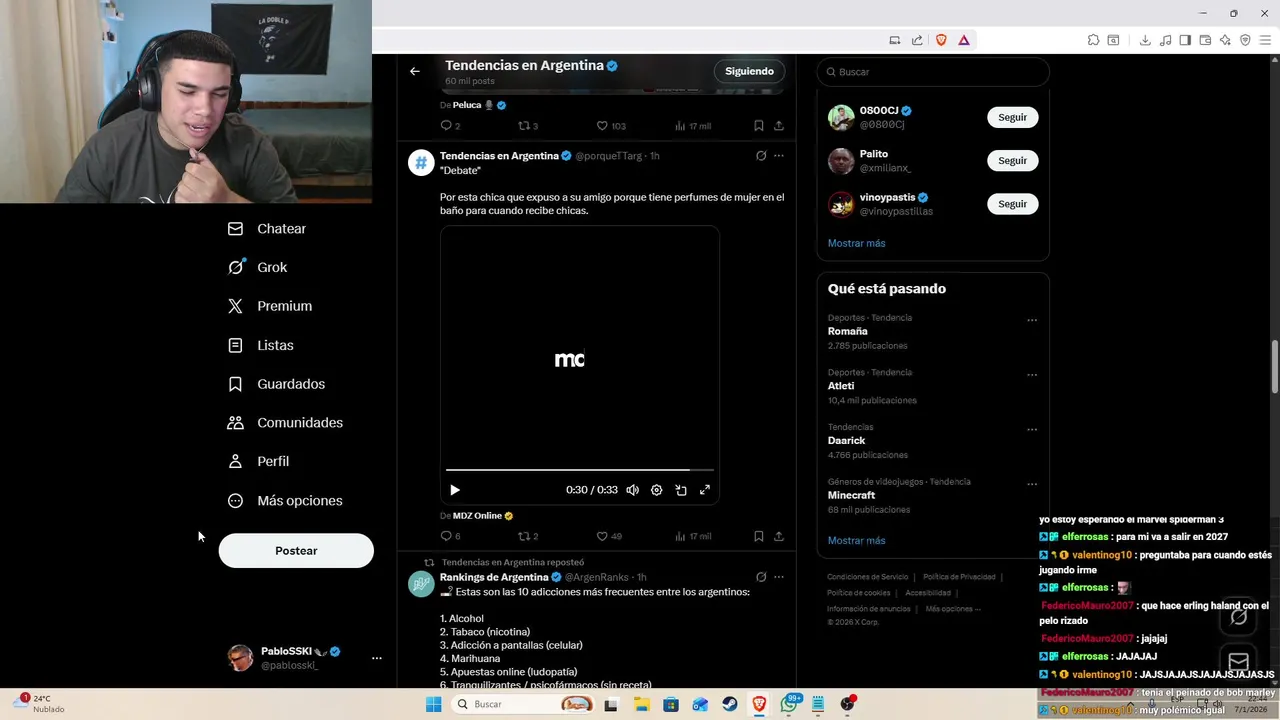The width and height of the screenshot is (1280, 720).
Task: Bookmark the Peluca tweet
Action: (x=759, y=126)
